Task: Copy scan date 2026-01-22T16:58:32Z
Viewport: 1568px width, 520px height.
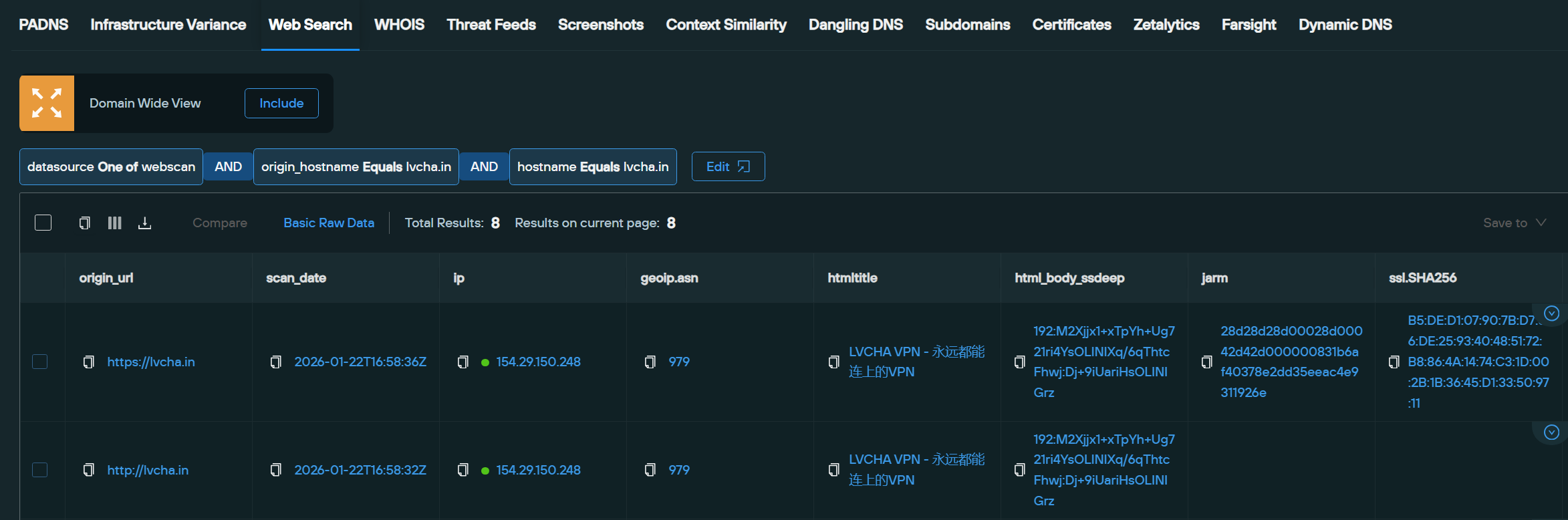Action: tap(275, 470)
